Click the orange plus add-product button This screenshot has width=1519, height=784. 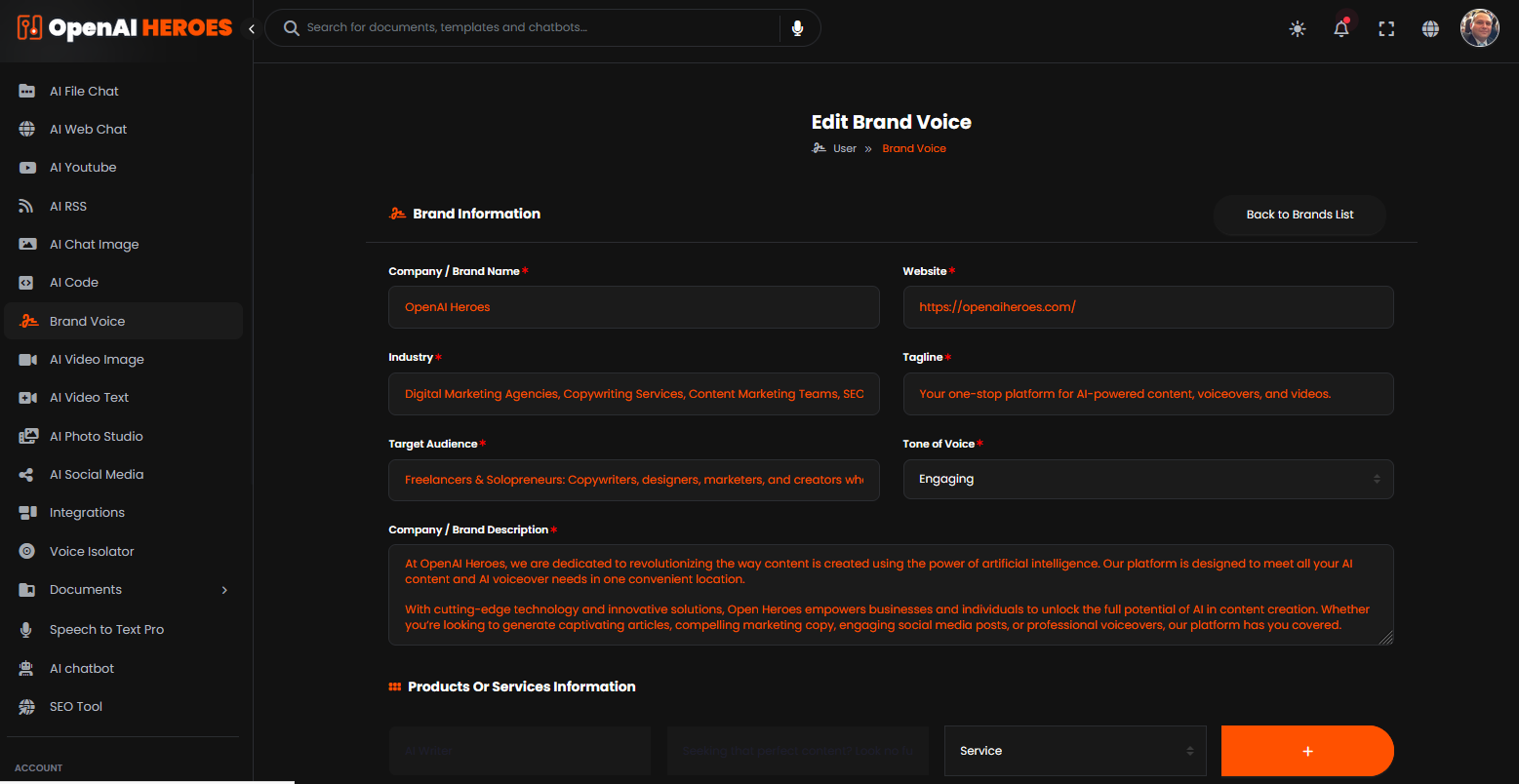pos(1307,751)
